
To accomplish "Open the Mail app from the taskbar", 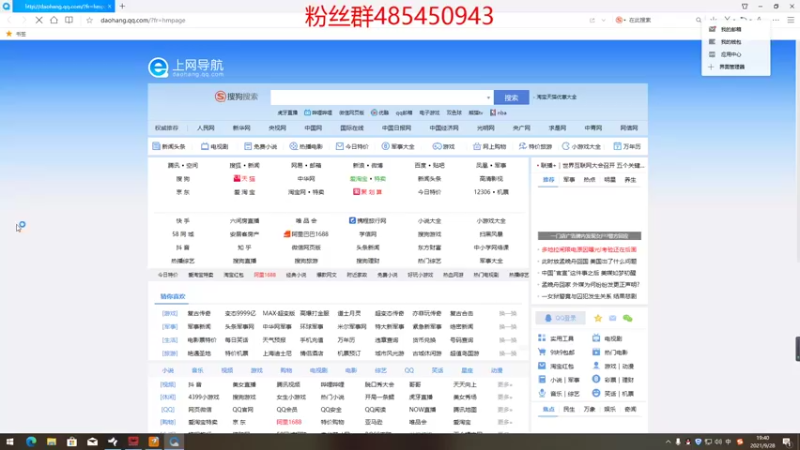I will coord(92,441).
